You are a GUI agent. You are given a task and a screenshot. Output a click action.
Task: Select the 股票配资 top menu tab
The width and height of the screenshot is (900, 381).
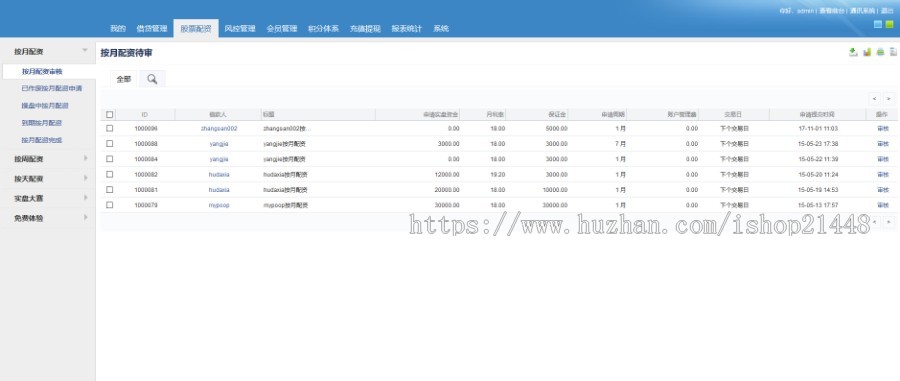click(x=196, y=28)
